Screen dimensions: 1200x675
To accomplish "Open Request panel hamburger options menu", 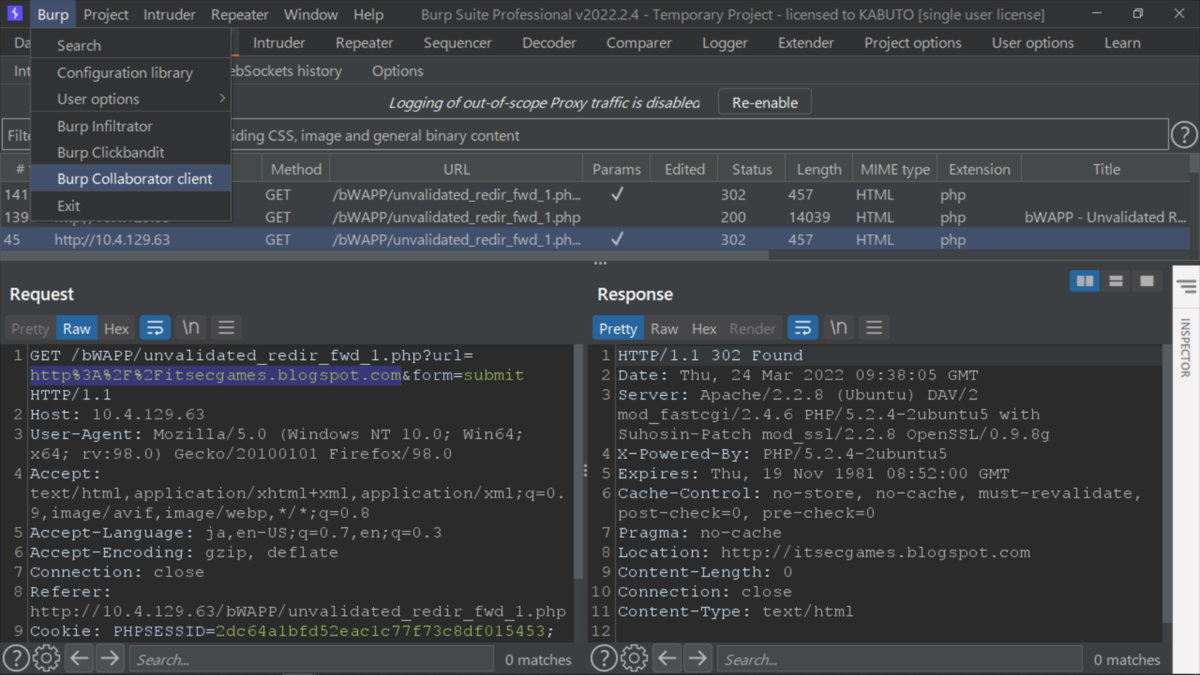I will point(226,328).
